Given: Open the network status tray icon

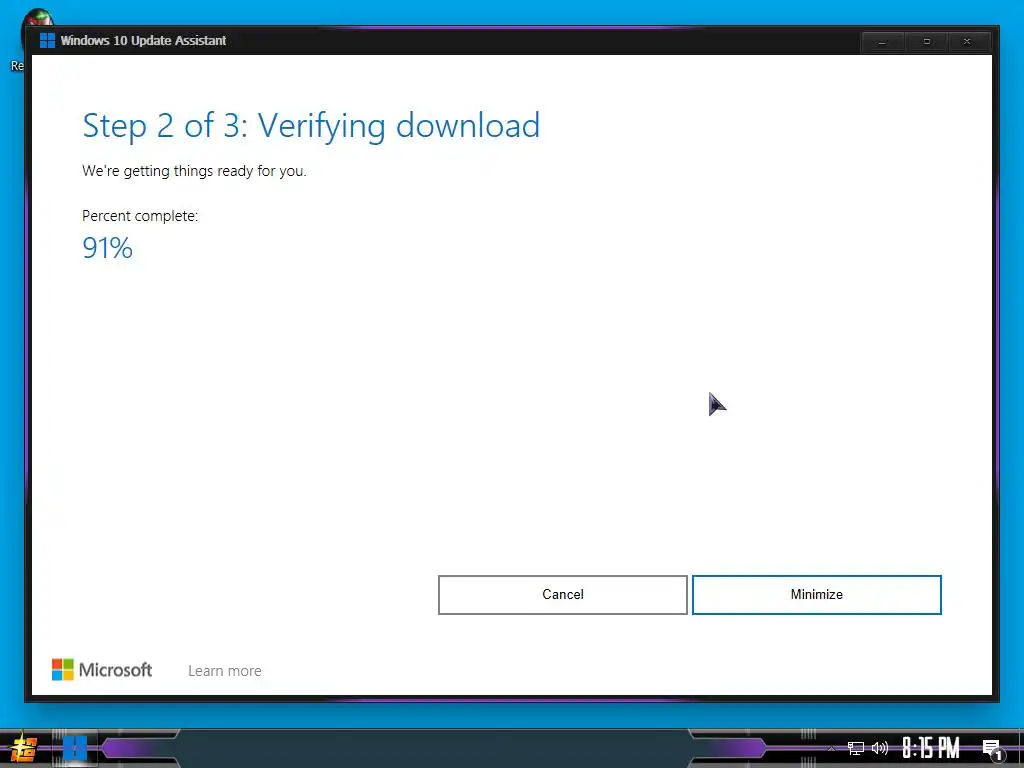Looking at the screenshot, I should 856,748.
